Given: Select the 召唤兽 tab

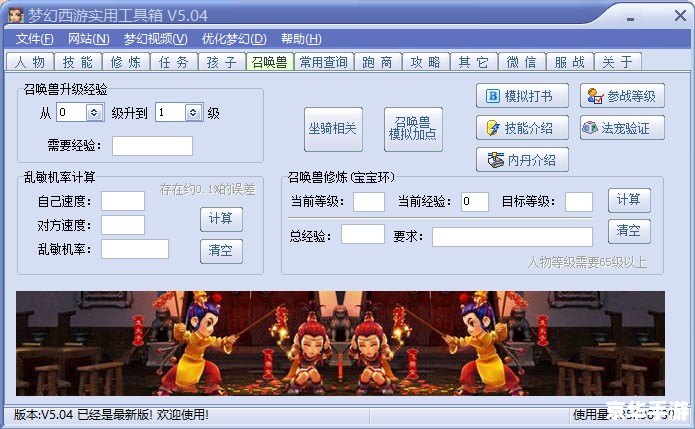Looking at the screenshot, I should [269, 62].
